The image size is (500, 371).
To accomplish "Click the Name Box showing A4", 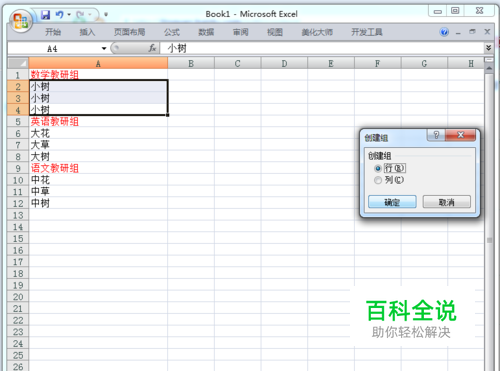I will coord(53,49).
